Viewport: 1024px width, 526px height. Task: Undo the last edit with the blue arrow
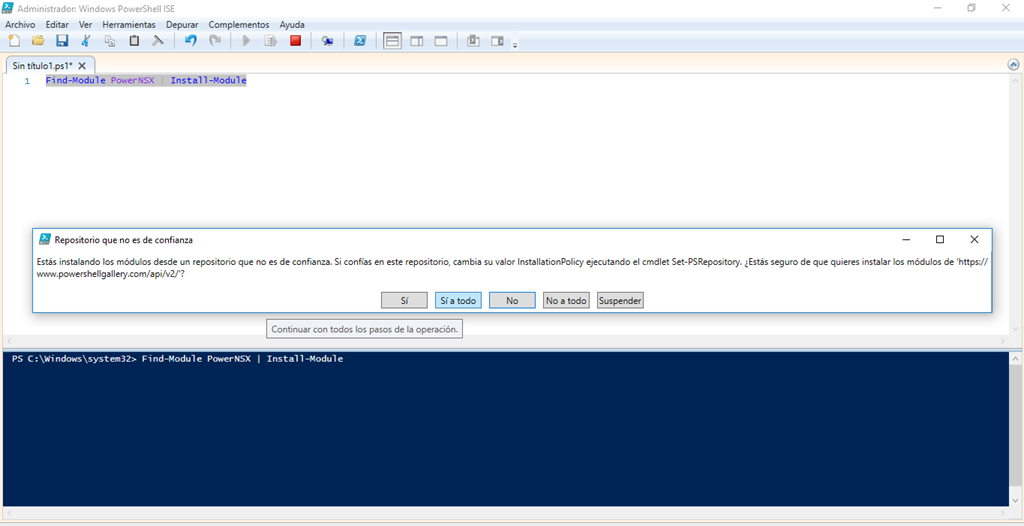[x=191, y=41]
